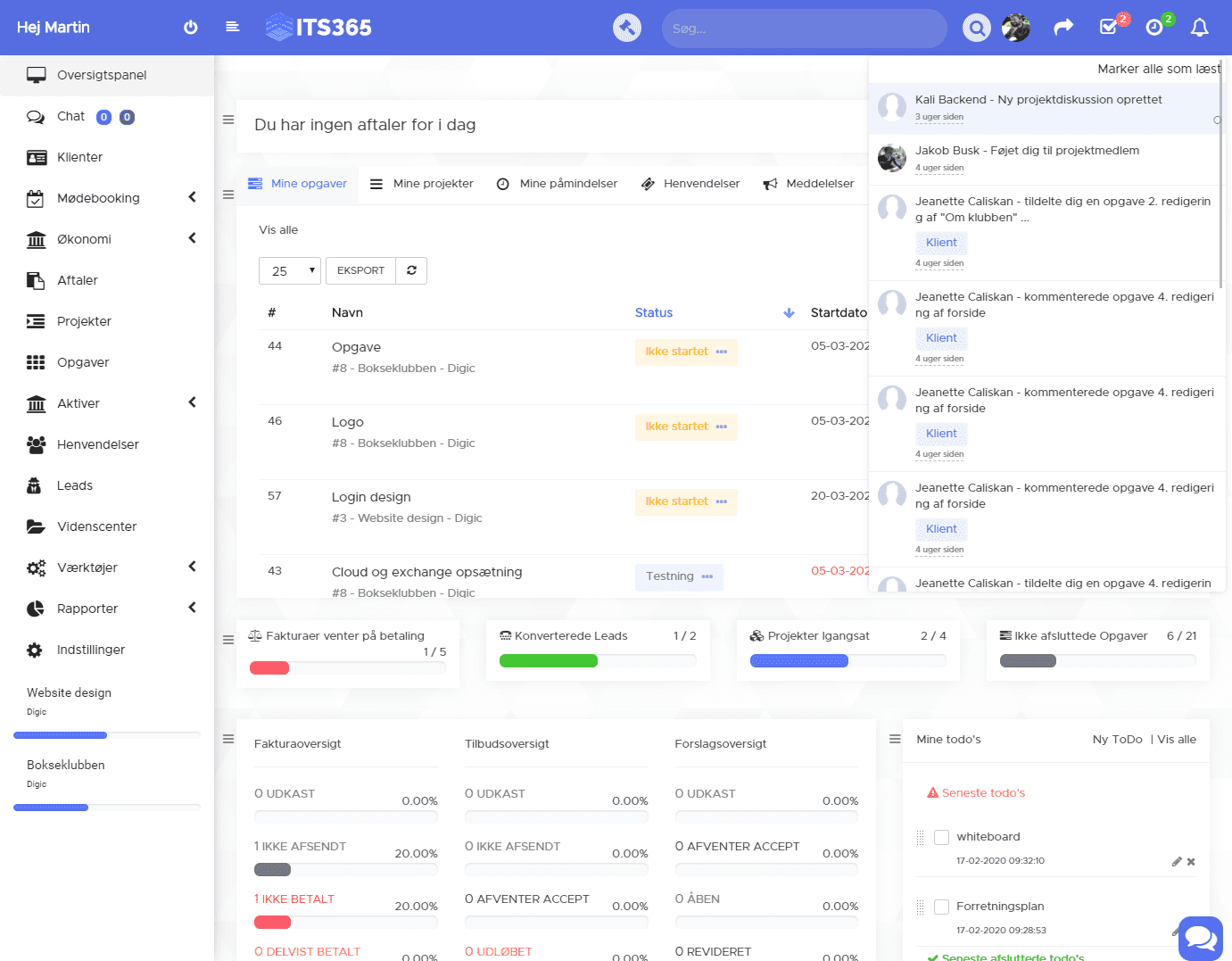This screenshot has height=961, width=1232.
Task: Open the tasks checkmark icon in topbar
Action: tap(1107, 28)
